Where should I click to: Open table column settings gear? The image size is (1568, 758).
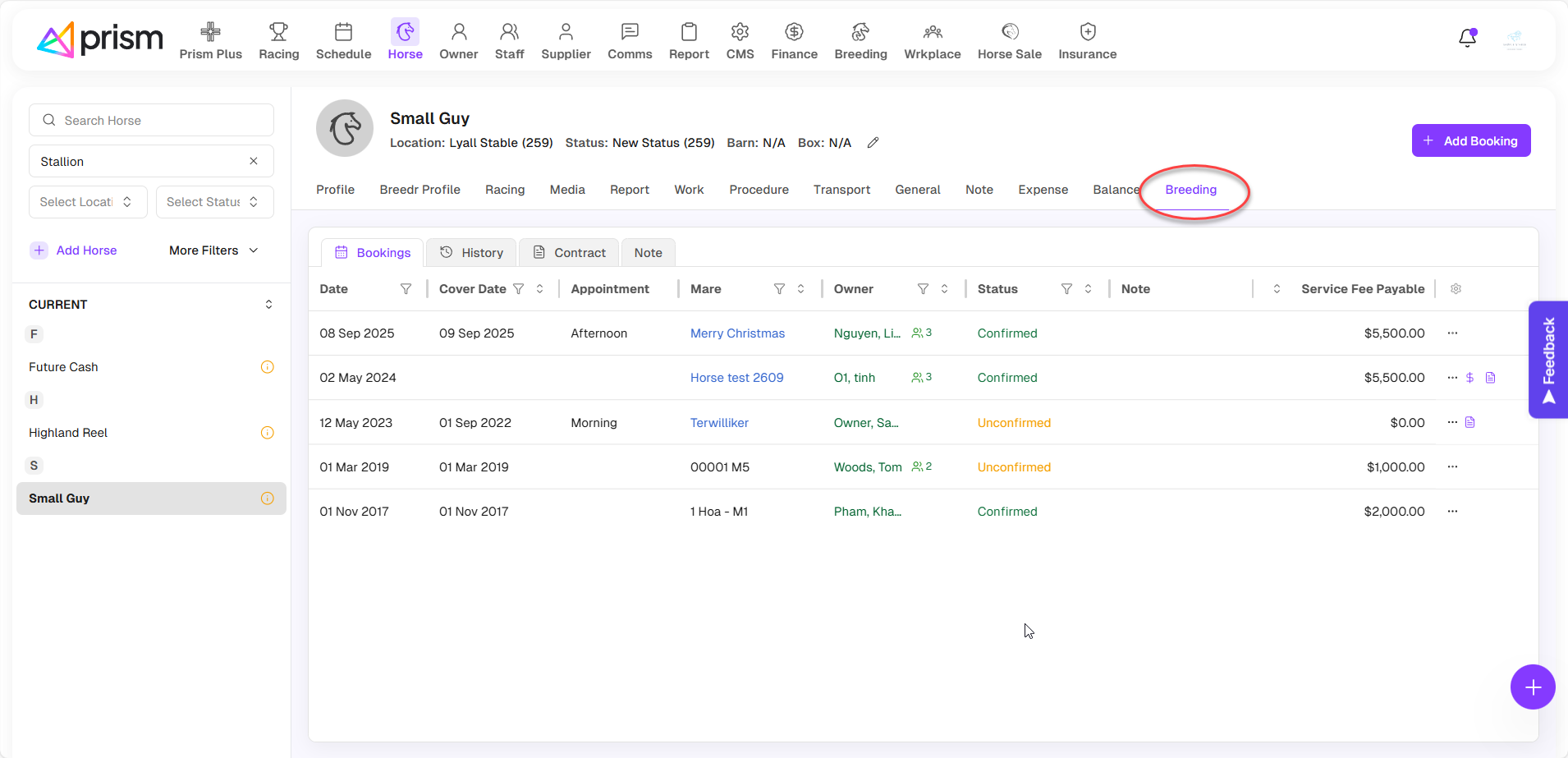pyautogui.click(x=1456, y=289)
